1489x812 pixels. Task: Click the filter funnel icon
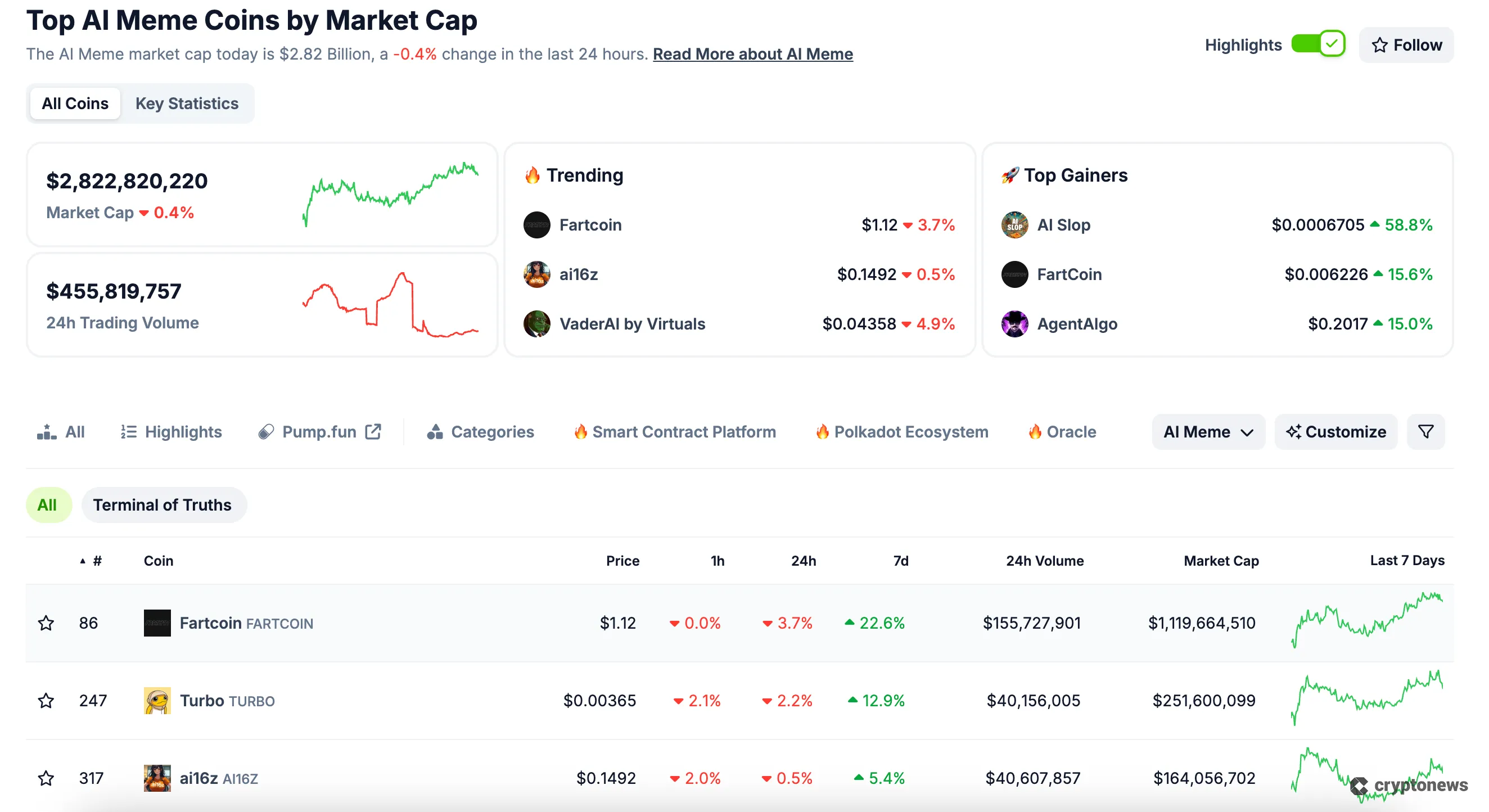click(x=1425, y=432)
